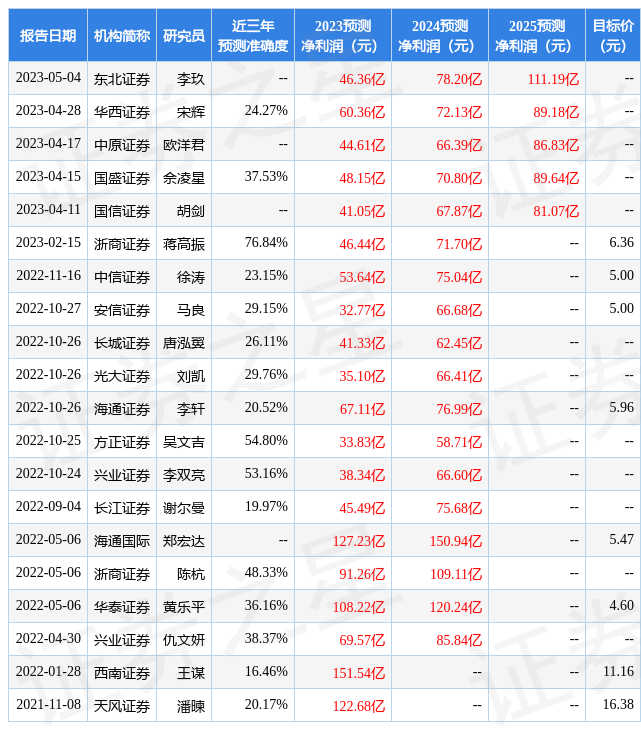Click the accuracy value 76.84%
641x730 pixels.
tap(266, 243)
